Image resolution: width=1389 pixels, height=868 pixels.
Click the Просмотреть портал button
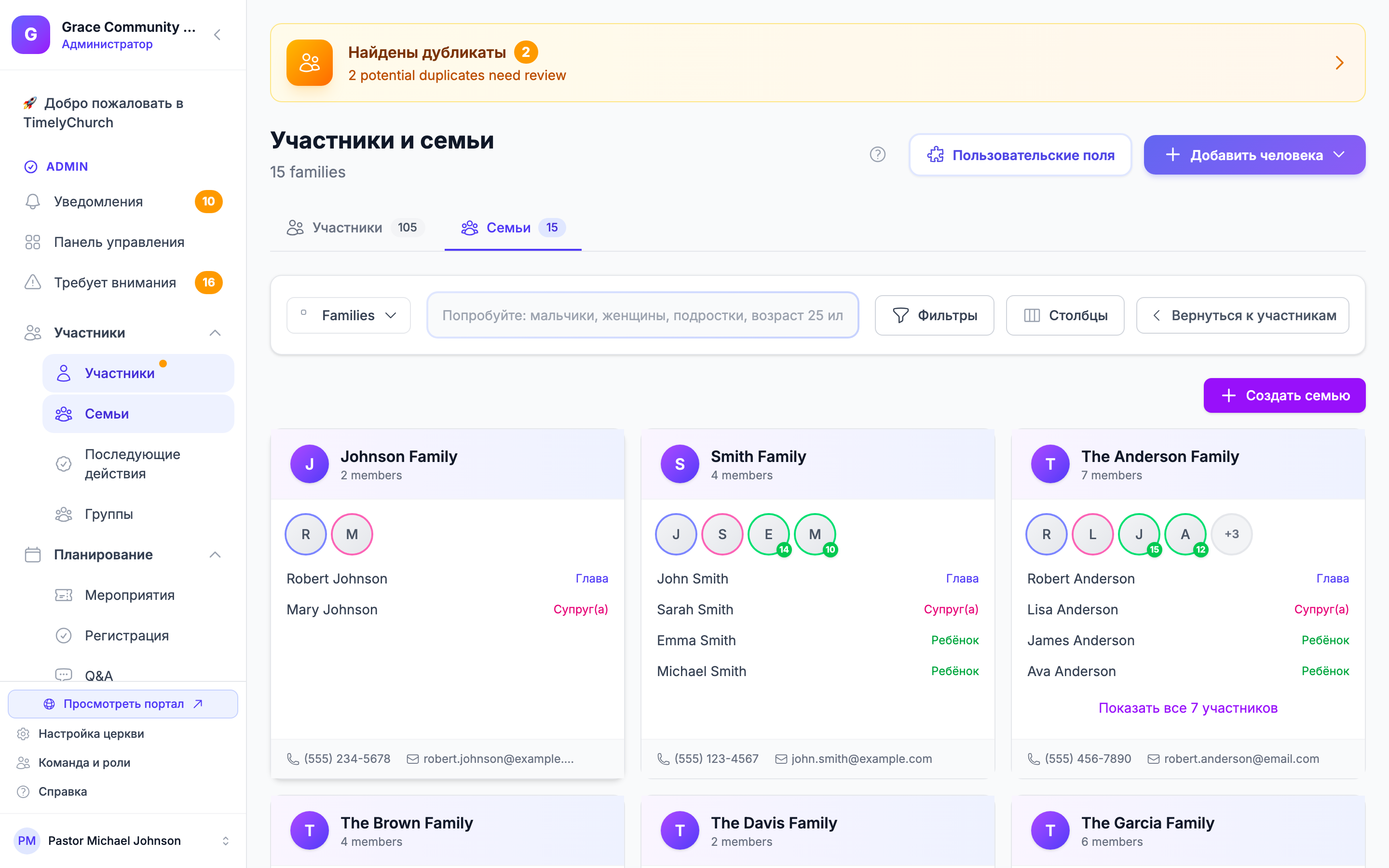coord(123,704)
